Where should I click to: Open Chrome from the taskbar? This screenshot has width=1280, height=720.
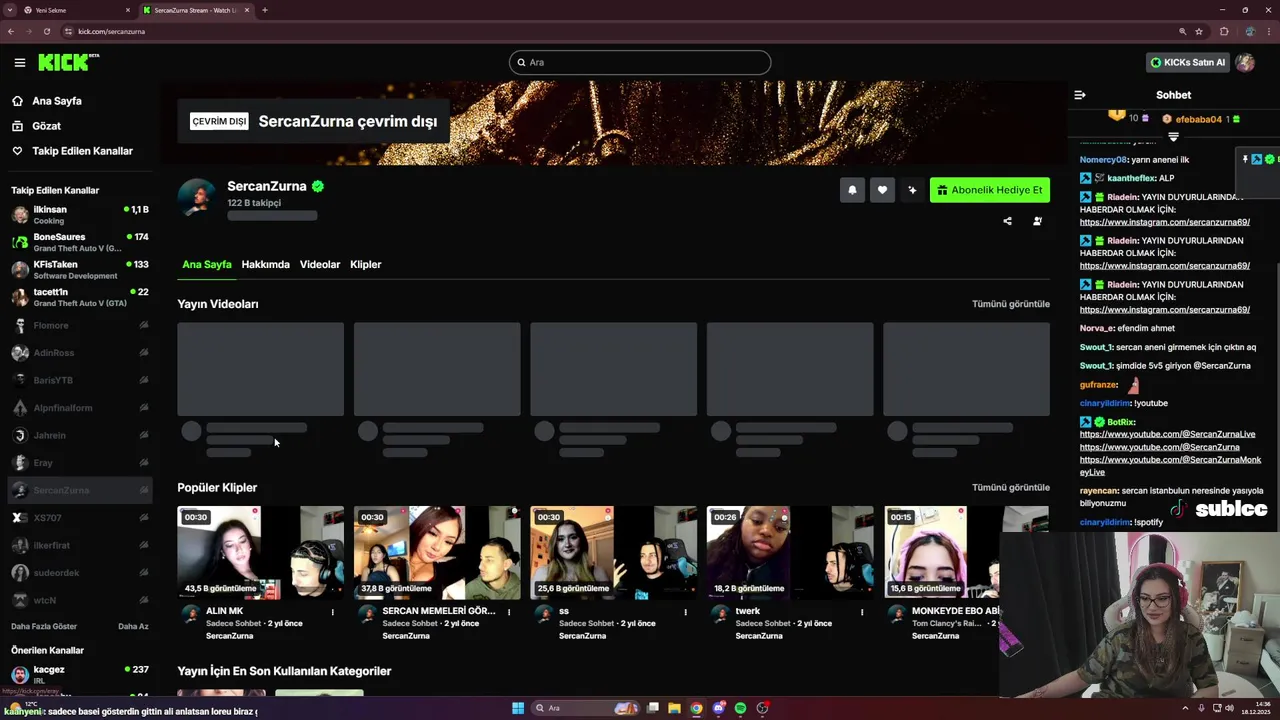696,708
